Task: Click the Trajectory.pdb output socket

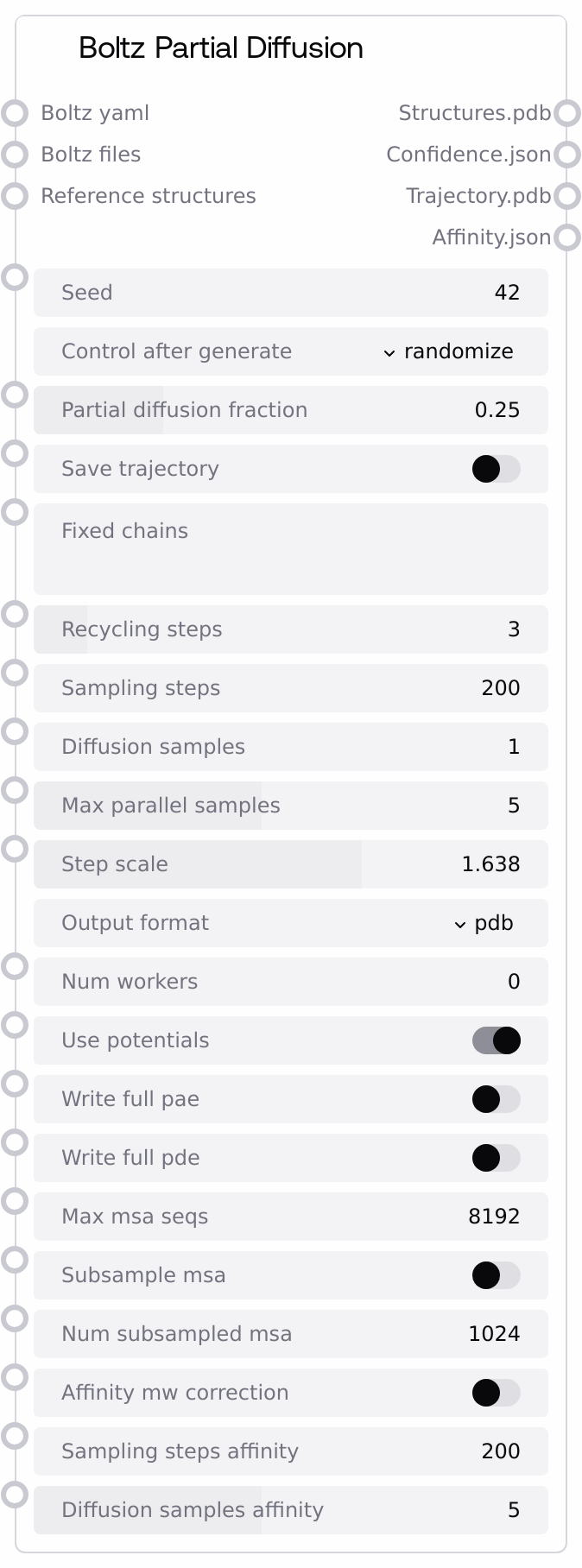Action: (x=566, y=196)
